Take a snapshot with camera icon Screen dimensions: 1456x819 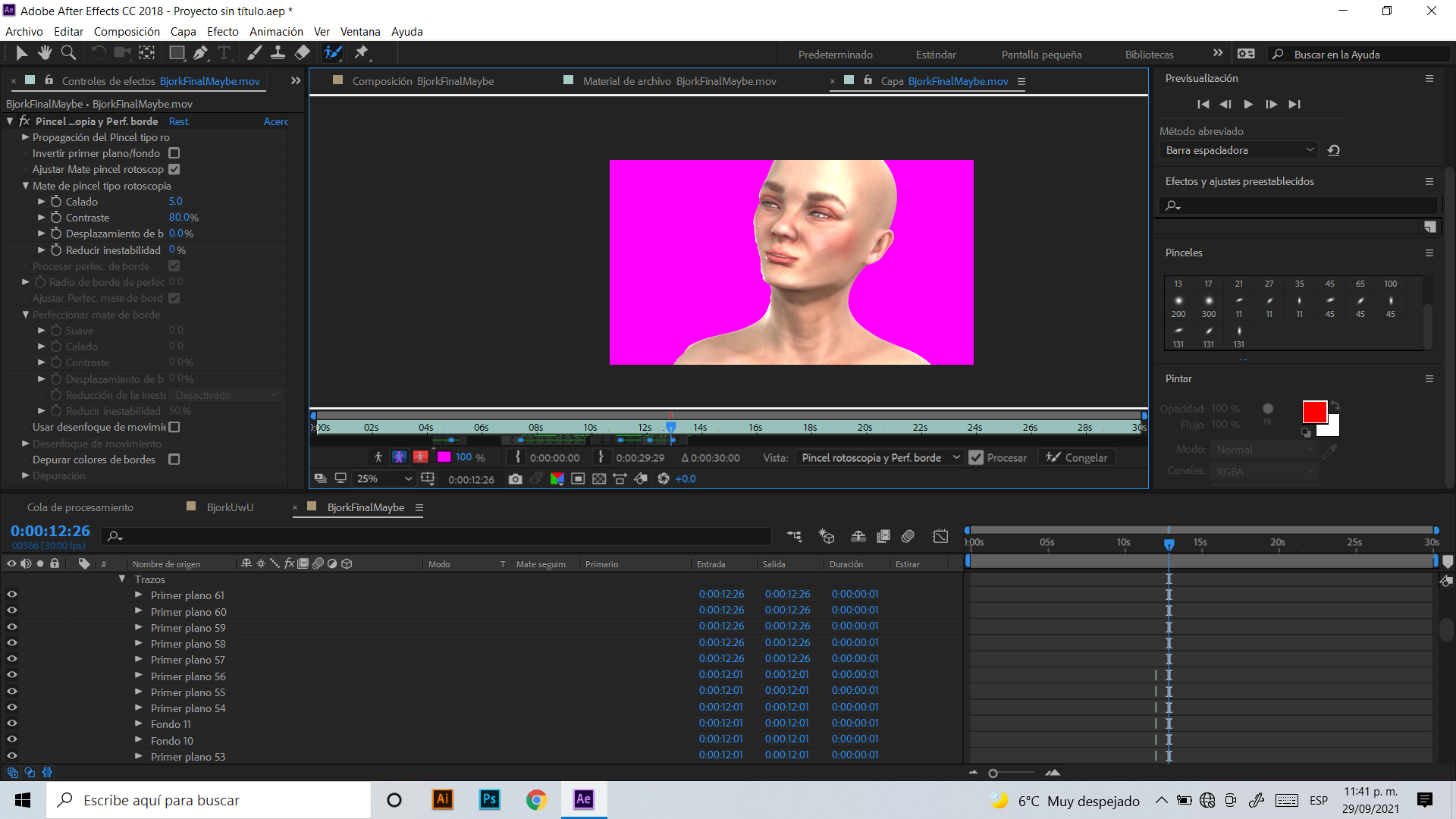click(x=515, y=479)
